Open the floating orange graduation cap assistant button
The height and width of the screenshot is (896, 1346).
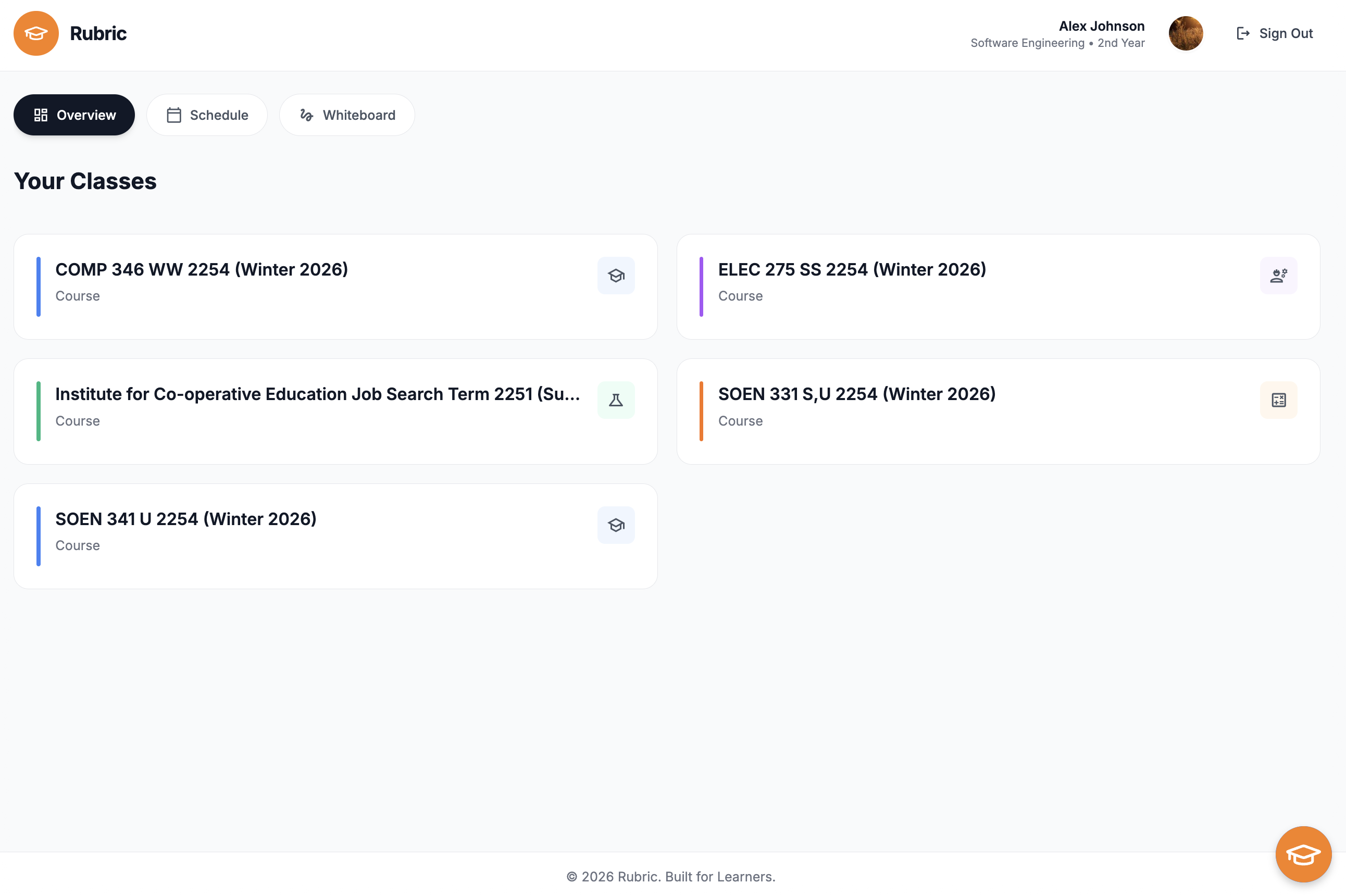click(x=1303, y=854)
